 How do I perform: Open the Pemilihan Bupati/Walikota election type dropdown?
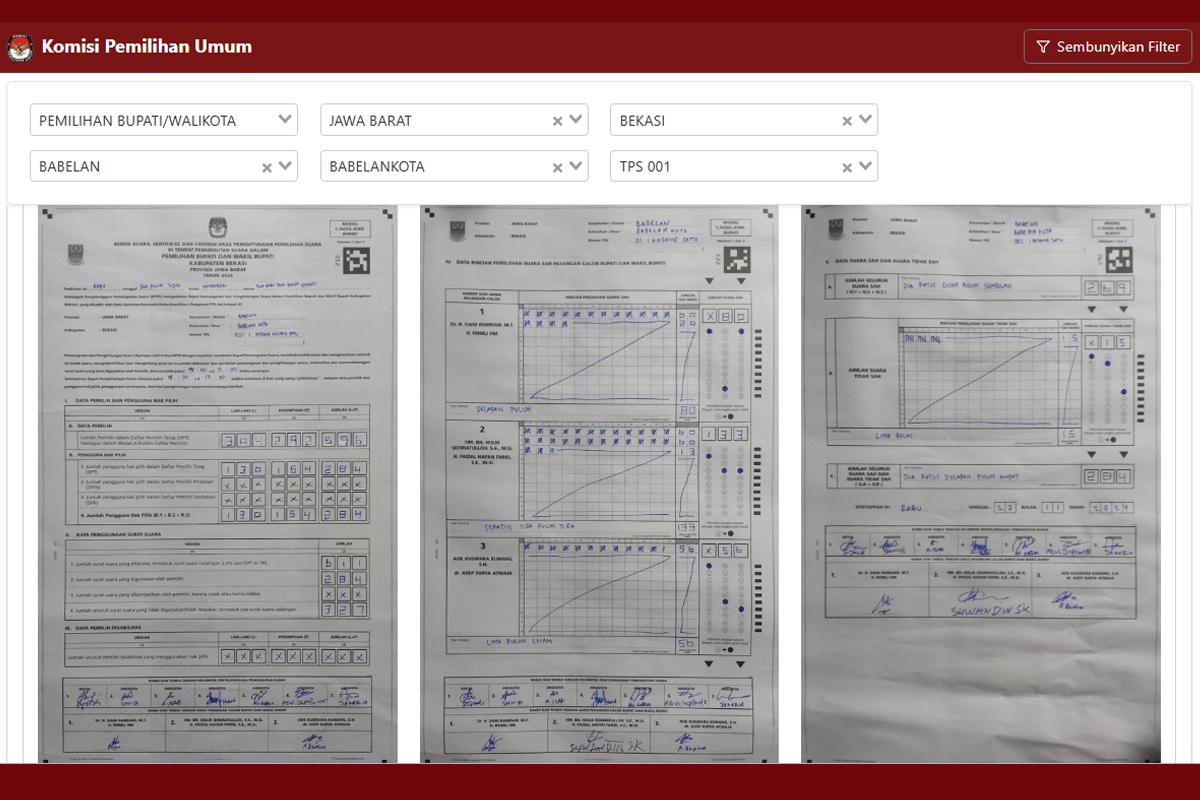pyautogui.click(x=164, y=120)
